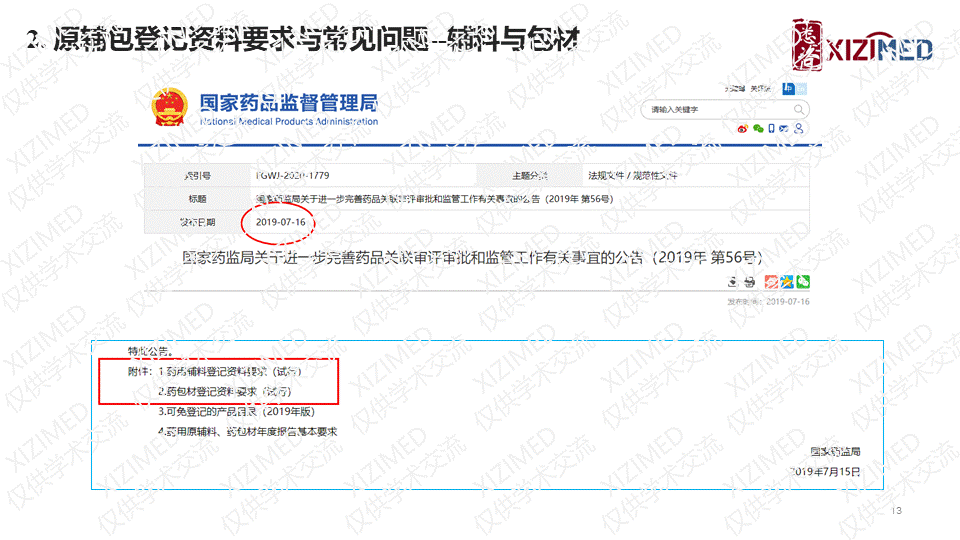Open attachment 4 药用原辅料、药包材年度报告基本要求

tap(247, 432)
